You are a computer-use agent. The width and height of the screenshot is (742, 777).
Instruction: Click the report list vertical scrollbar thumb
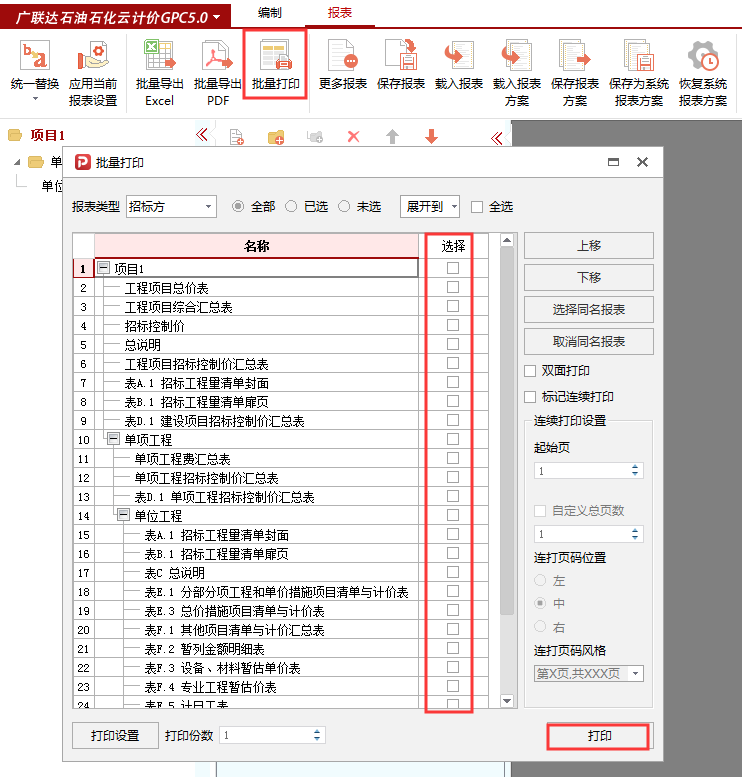click(507, 431)
